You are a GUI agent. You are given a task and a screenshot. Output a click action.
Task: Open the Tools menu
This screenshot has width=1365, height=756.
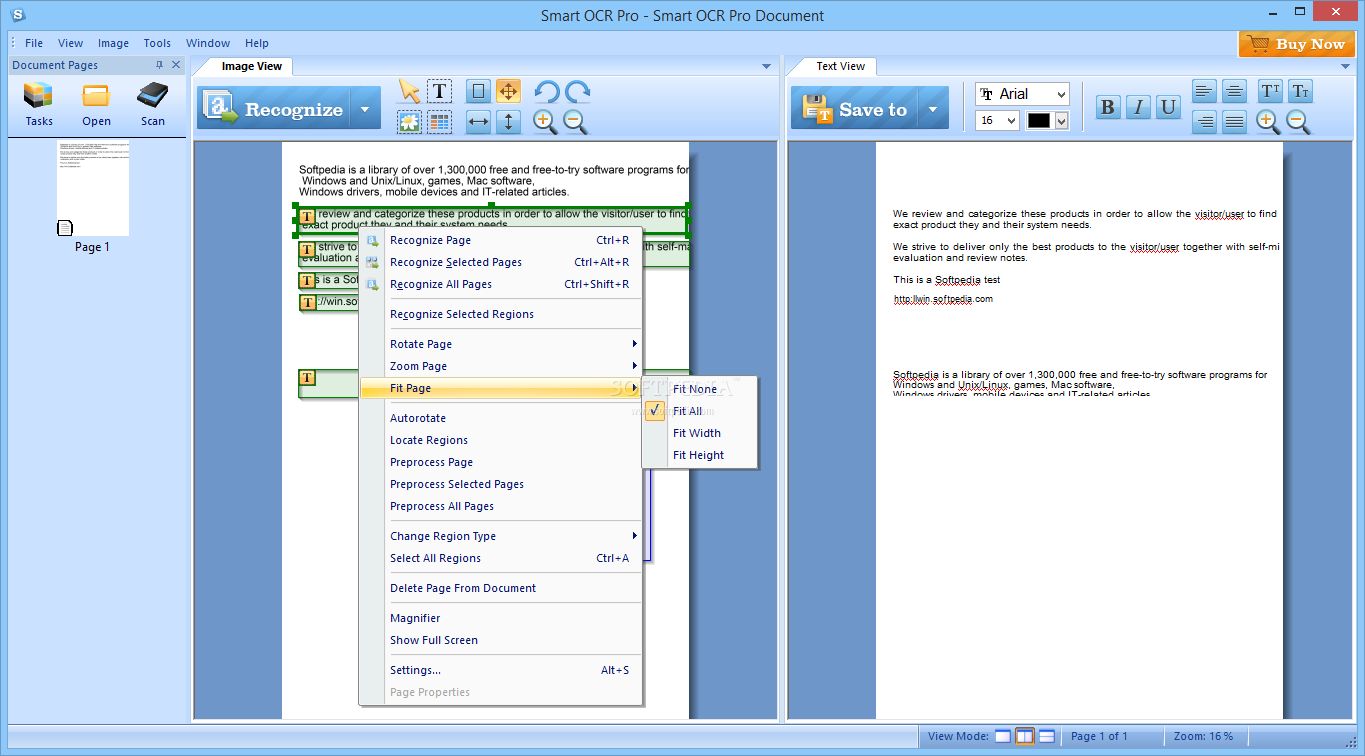(157, 43)
